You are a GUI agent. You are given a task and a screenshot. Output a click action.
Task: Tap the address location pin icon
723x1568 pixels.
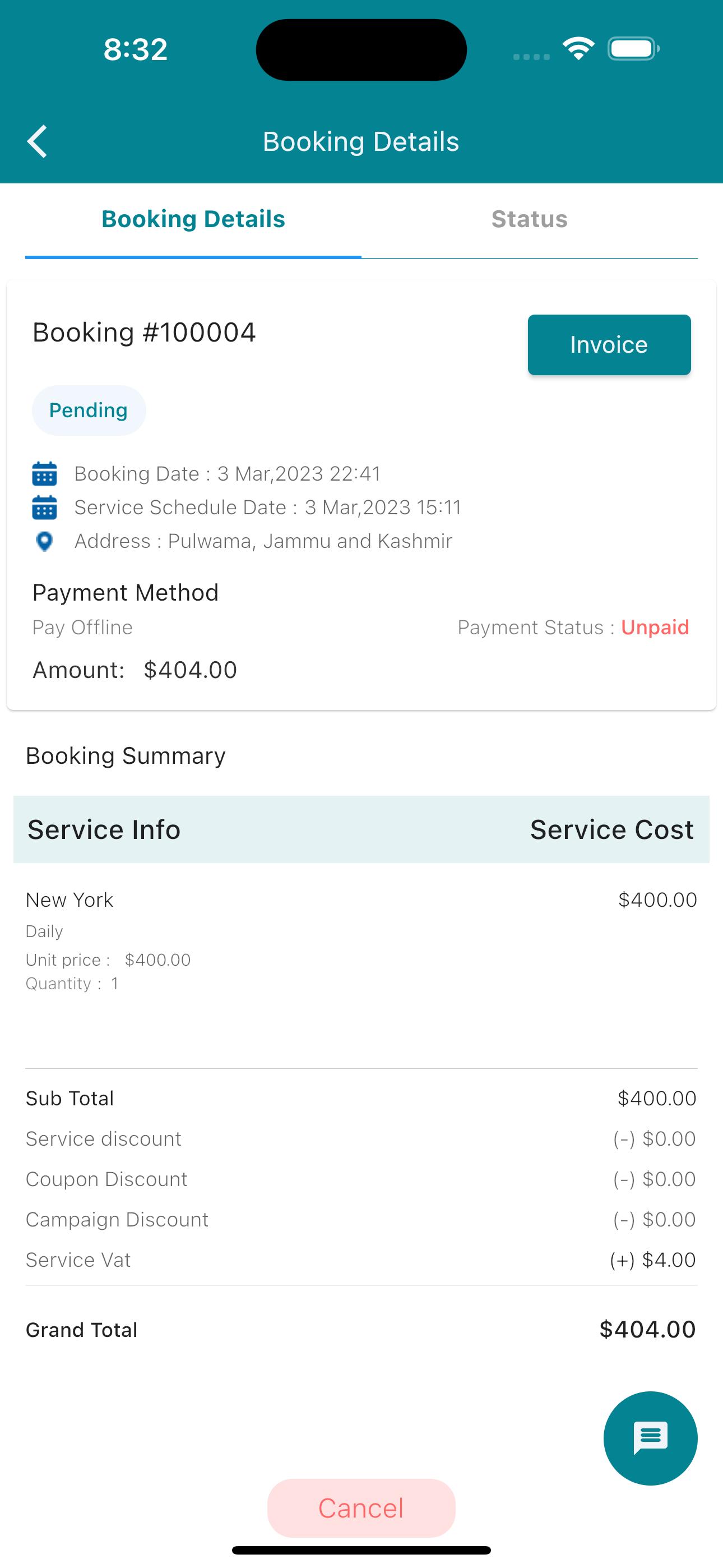pos(44,541)
